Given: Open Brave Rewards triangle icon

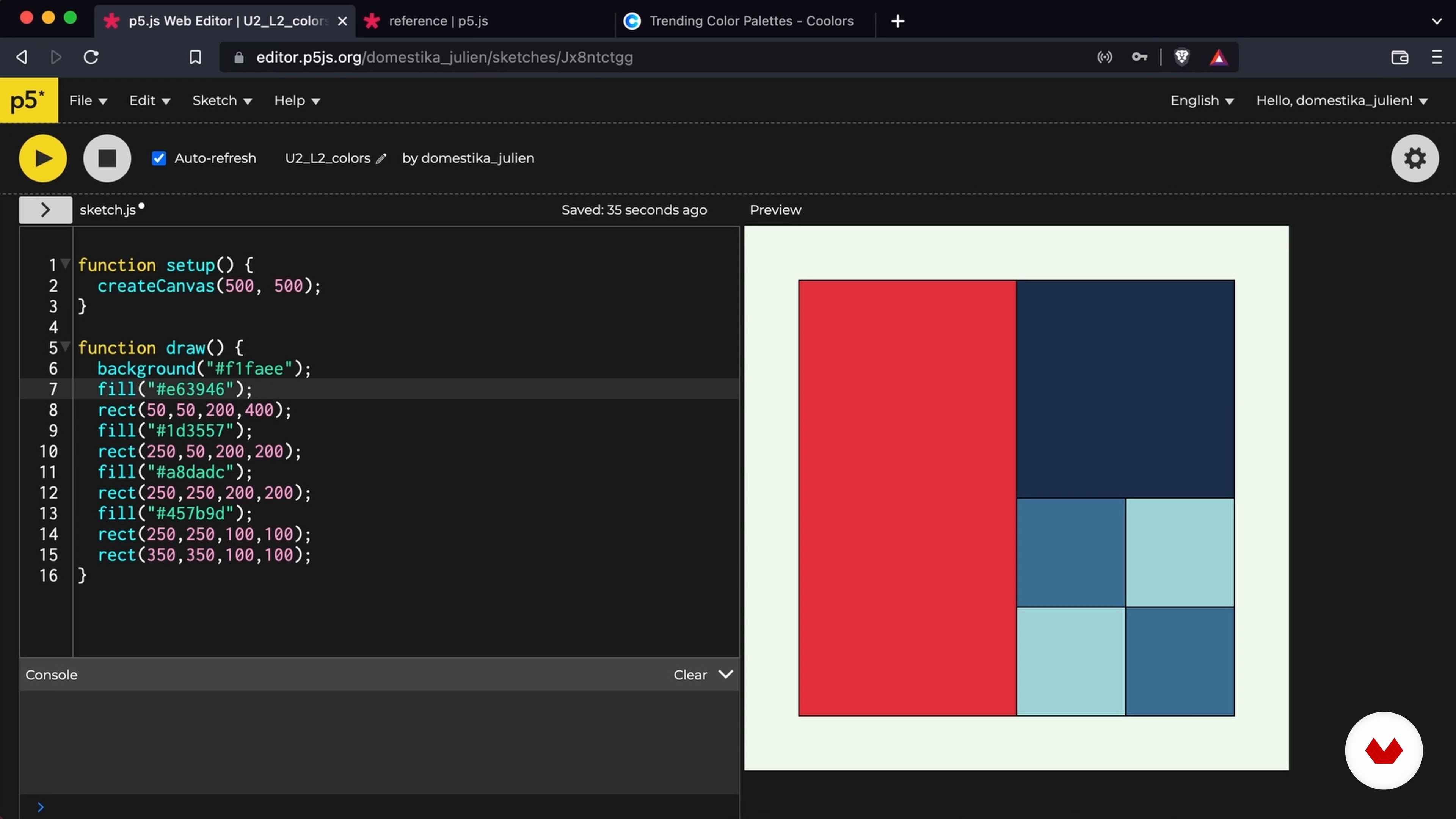Looking at the screenshot, I should (x=1219, y=57).
